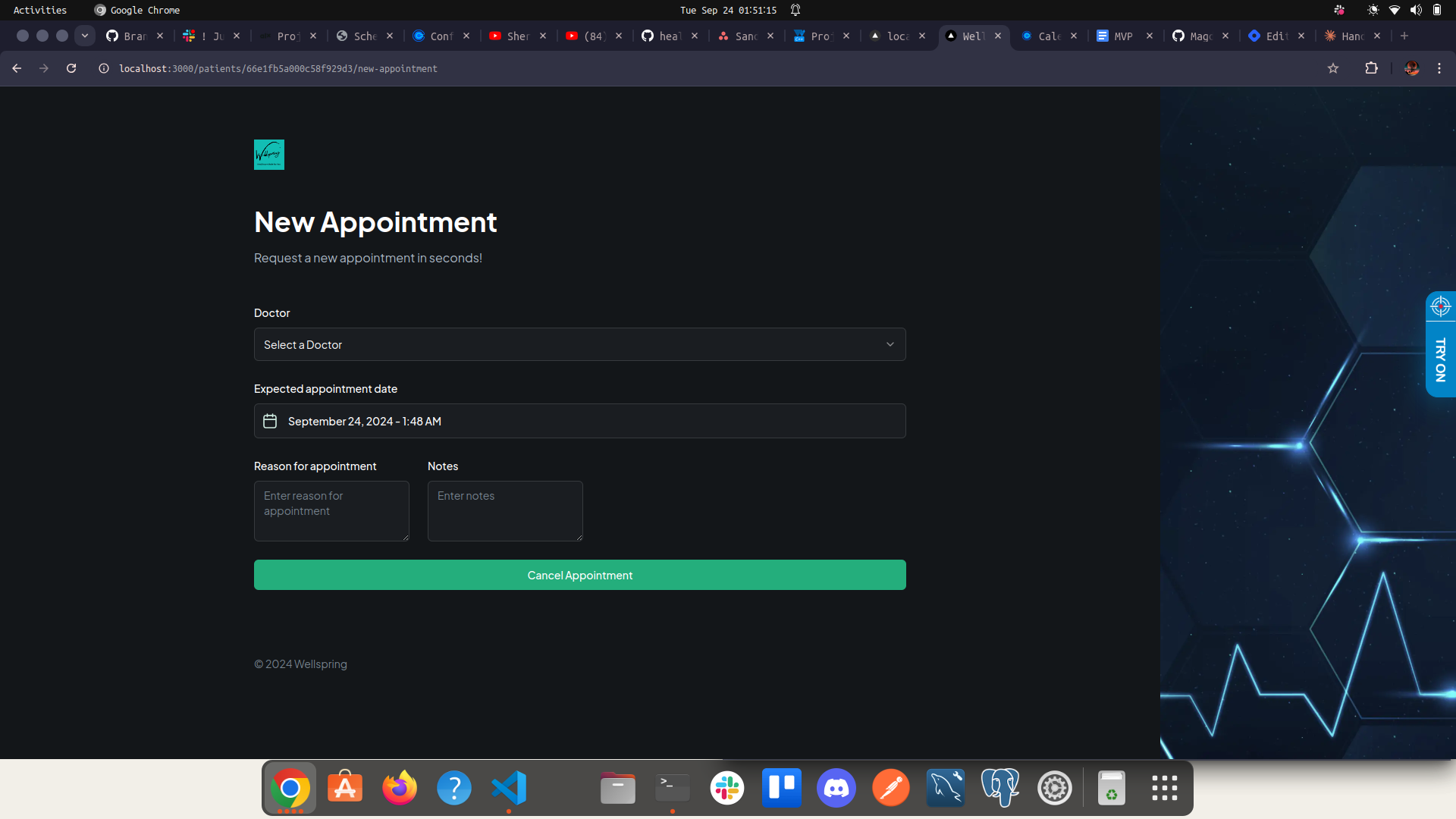Click the Trello taskbar icon
1456x819 pixels.
783,789
